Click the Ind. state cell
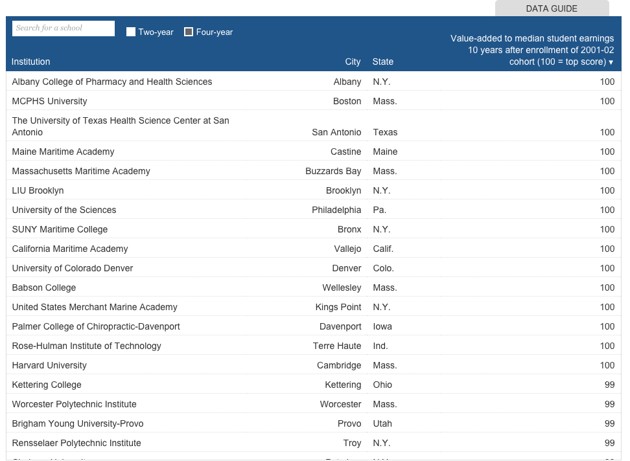This screenshot has width=630, height=461. tap(380, 346)
